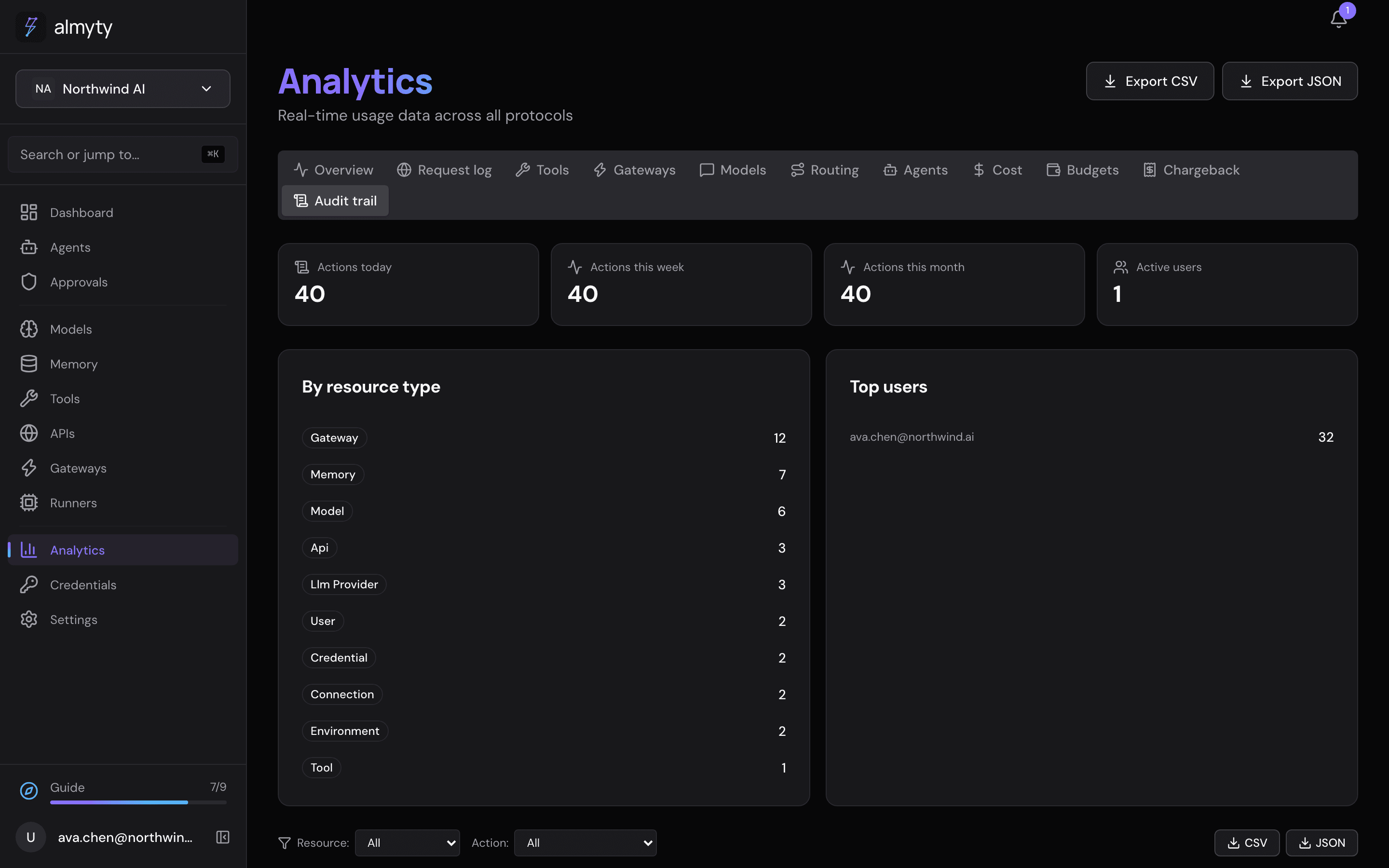Open the Routing tab
This screenshot has height=868, width=1389.
point(824,170)
